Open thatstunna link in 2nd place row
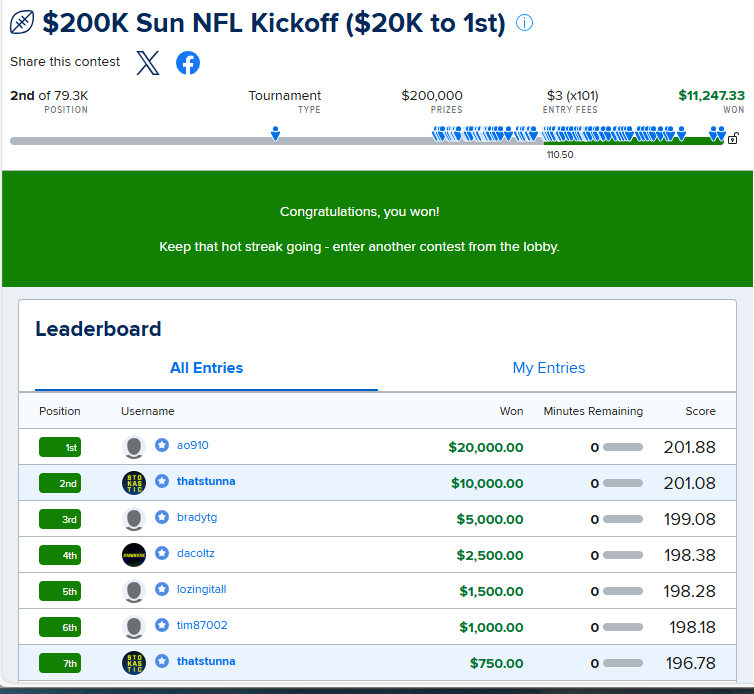 point(206,481)
